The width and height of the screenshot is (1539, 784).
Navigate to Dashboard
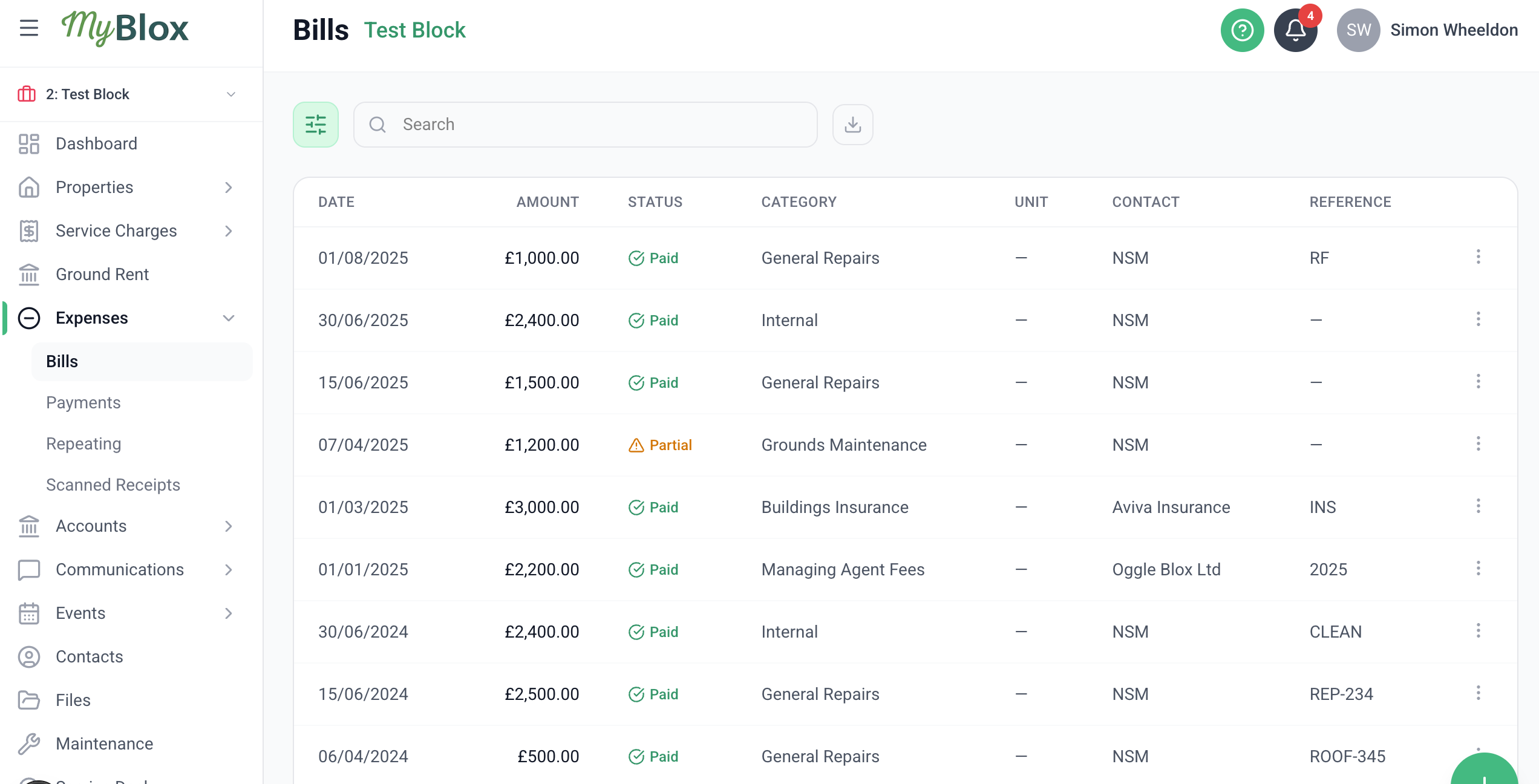(x=96, y=144)
